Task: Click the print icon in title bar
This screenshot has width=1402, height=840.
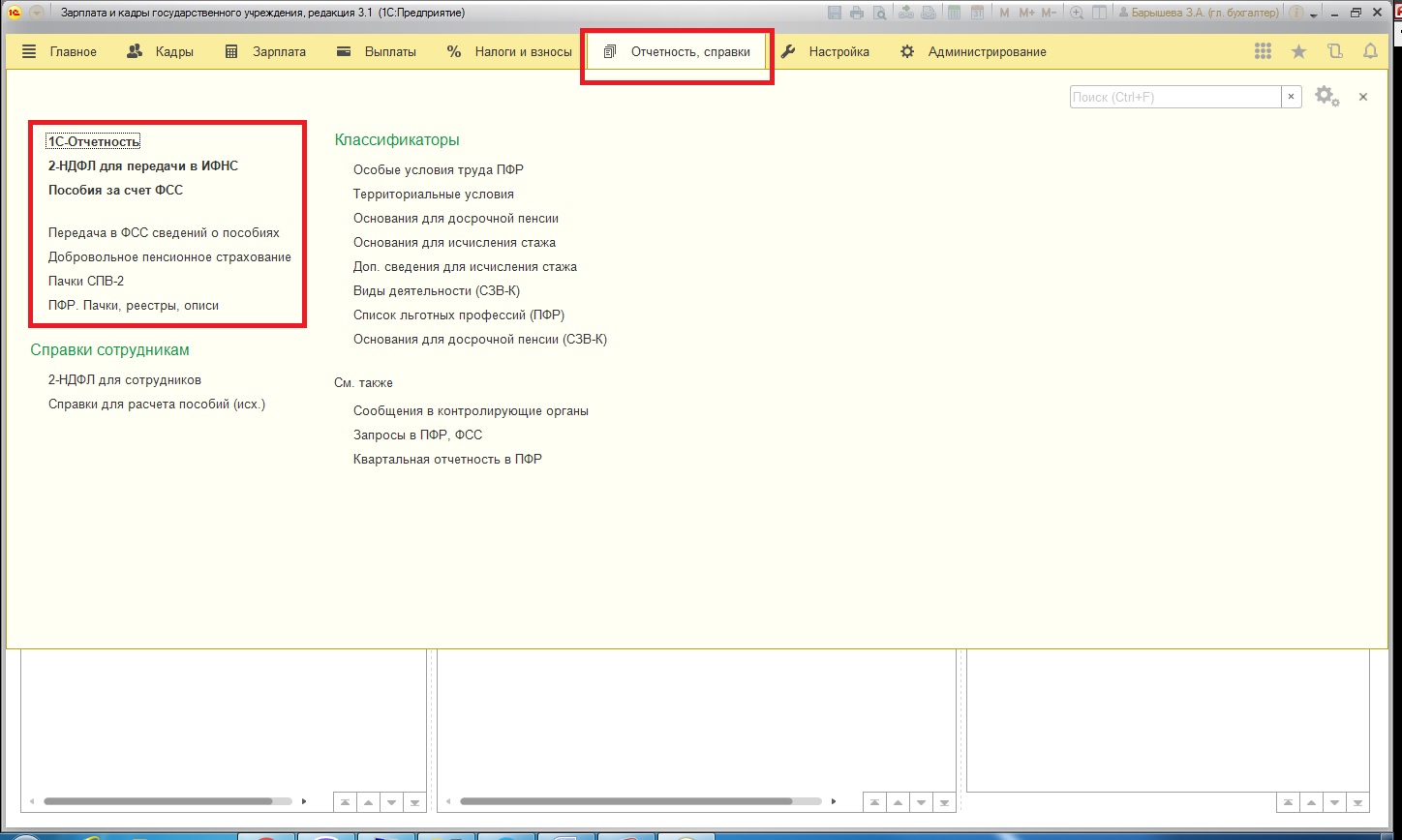Action: click(857, 14)
